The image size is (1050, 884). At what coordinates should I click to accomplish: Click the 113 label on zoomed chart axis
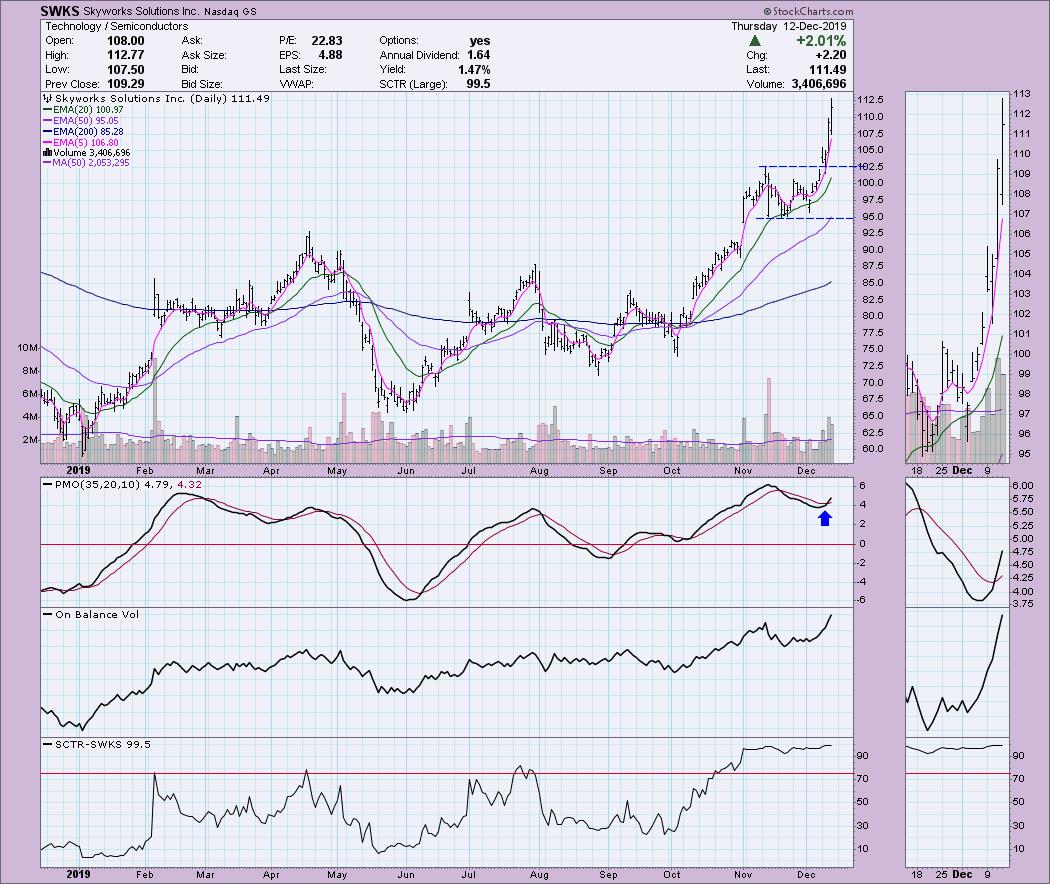tap(1021, 94)
